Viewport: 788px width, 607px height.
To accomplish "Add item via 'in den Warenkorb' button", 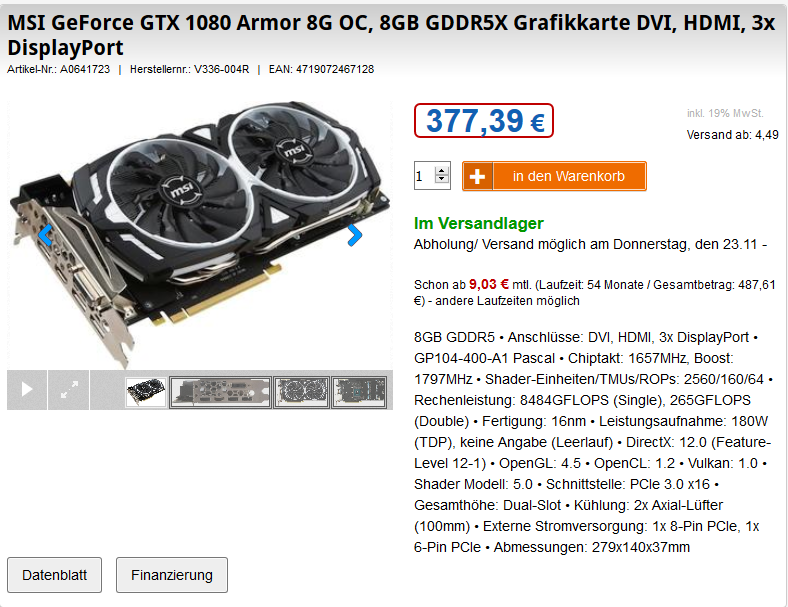I will (x=554, y=176).
